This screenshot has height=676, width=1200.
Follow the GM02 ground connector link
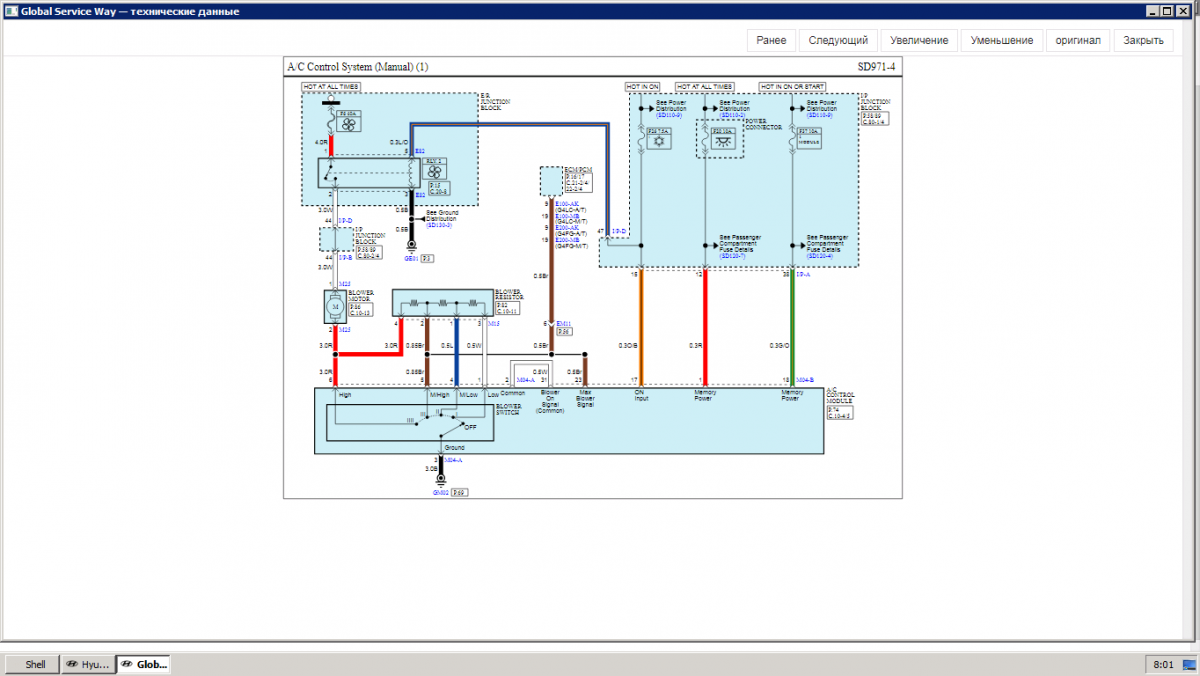click(440, 493)
